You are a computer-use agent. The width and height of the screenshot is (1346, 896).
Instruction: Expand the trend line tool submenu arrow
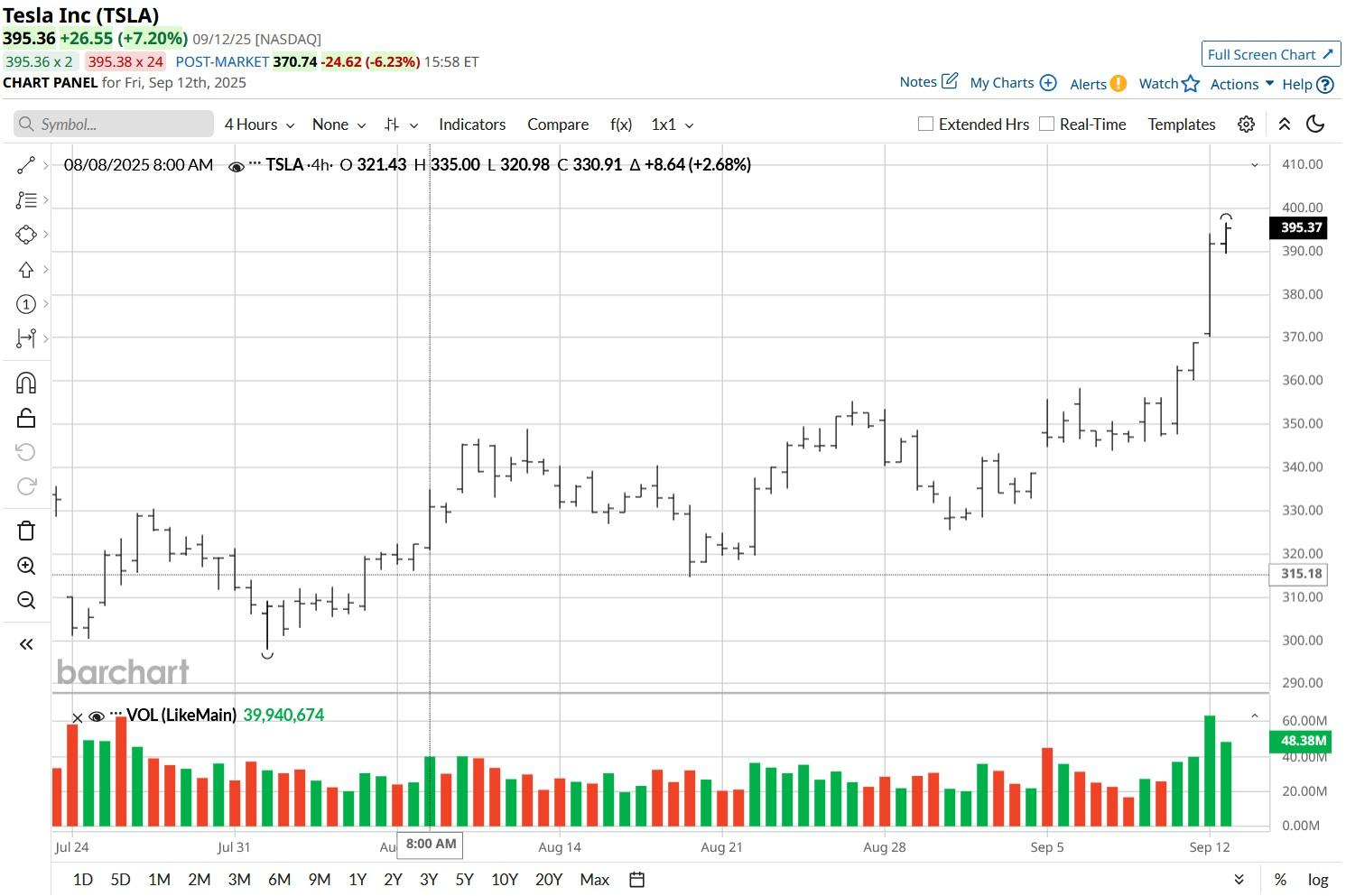pos(45,165)
